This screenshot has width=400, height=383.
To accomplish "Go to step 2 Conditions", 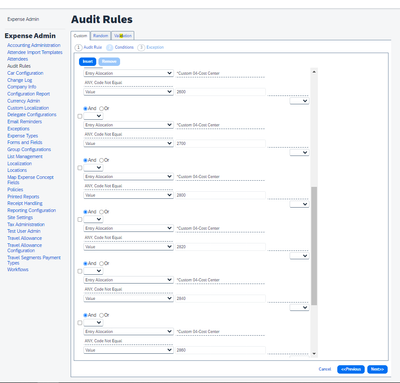I will 120,47.
